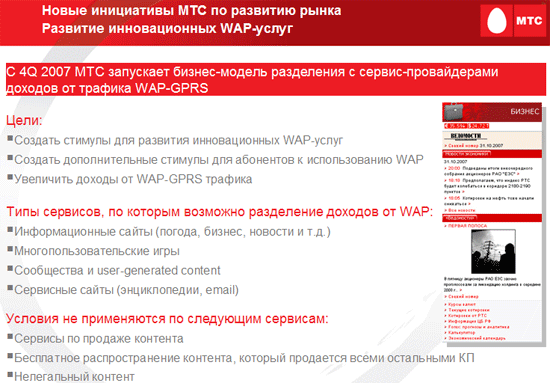This screenshot has height=383, width=550.
Task: Open the 20:00 news headline link
Action: tap(488, 171)
